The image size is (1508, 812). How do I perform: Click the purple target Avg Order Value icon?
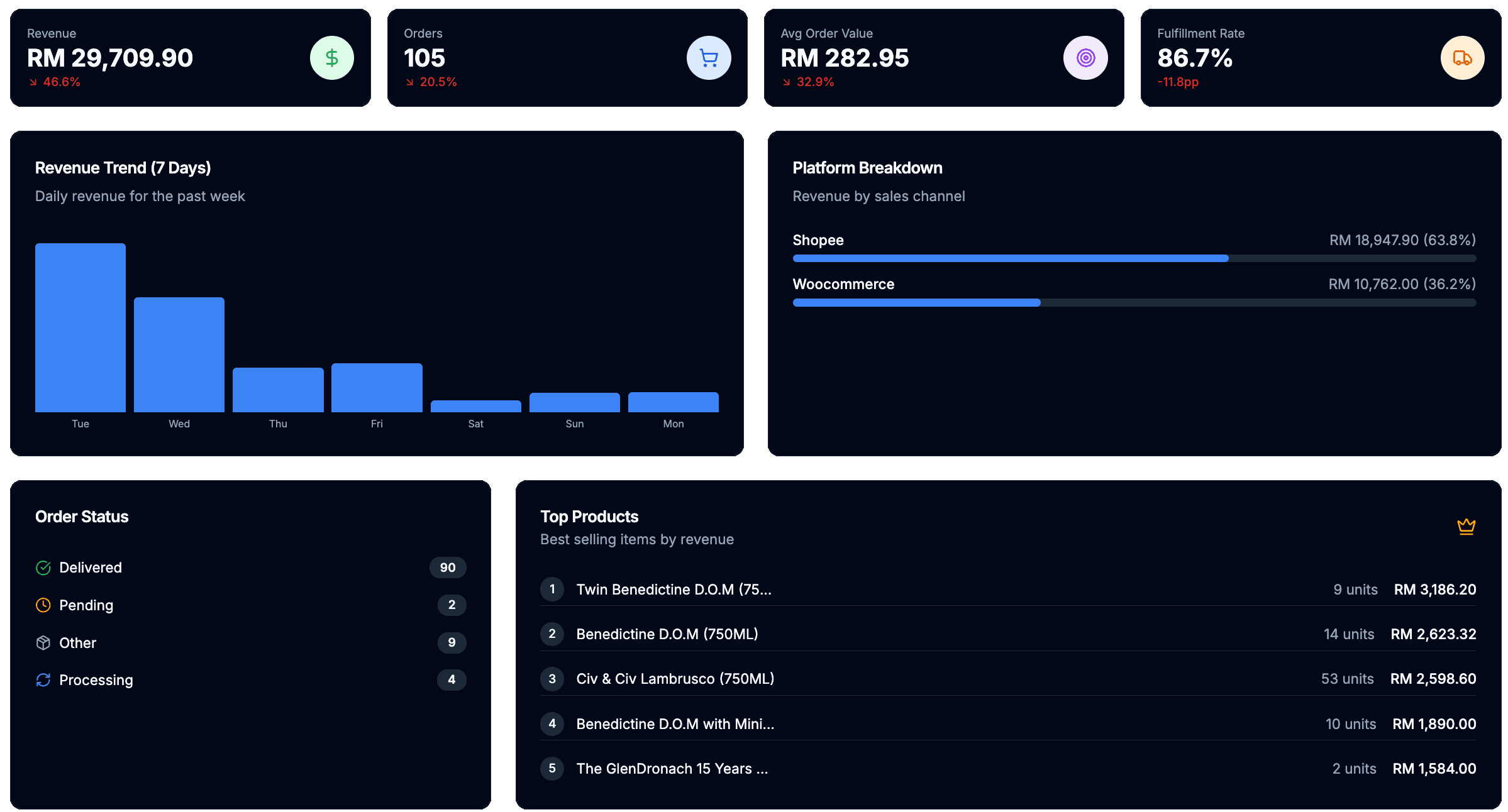click(x=1085, y=58)
